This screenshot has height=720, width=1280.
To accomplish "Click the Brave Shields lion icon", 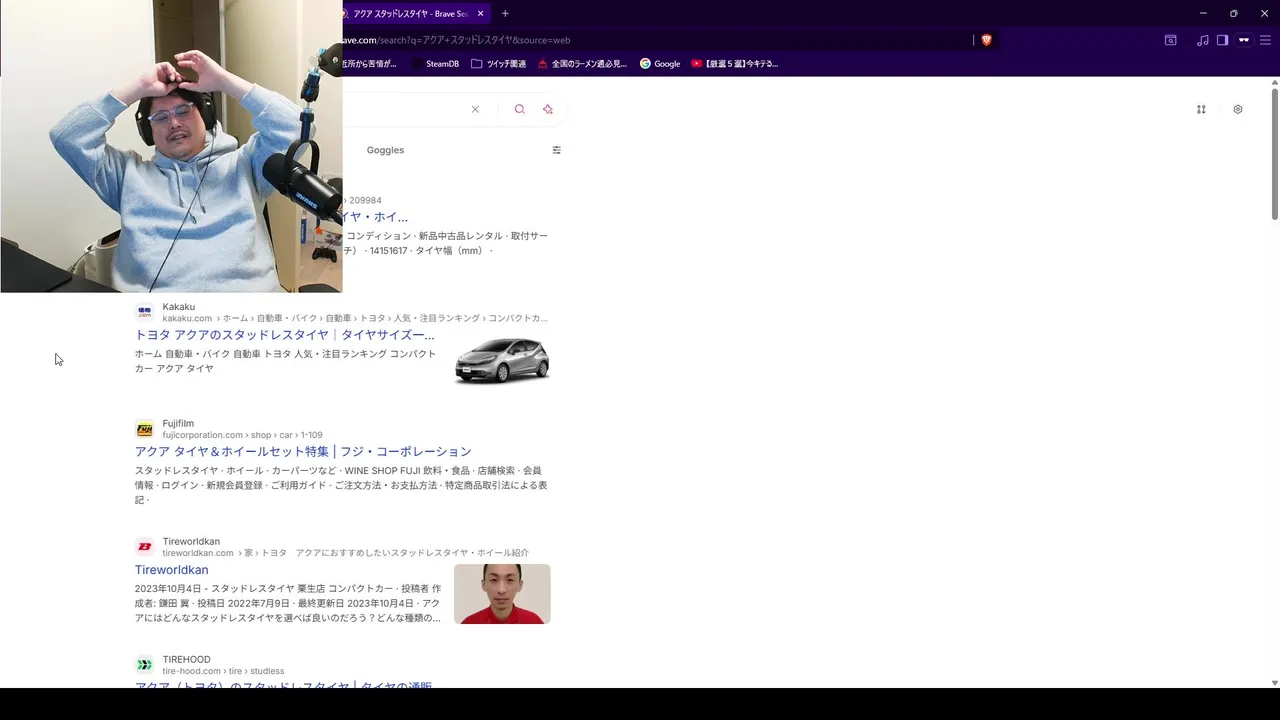I will click(986, 40).
